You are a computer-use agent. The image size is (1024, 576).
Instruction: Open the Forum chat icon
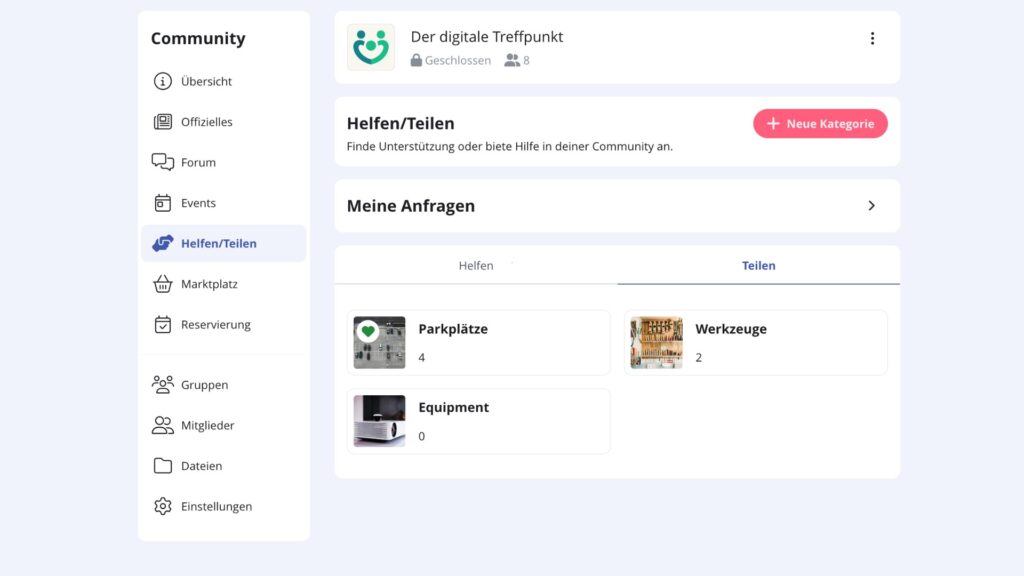[x=163, y=162]
